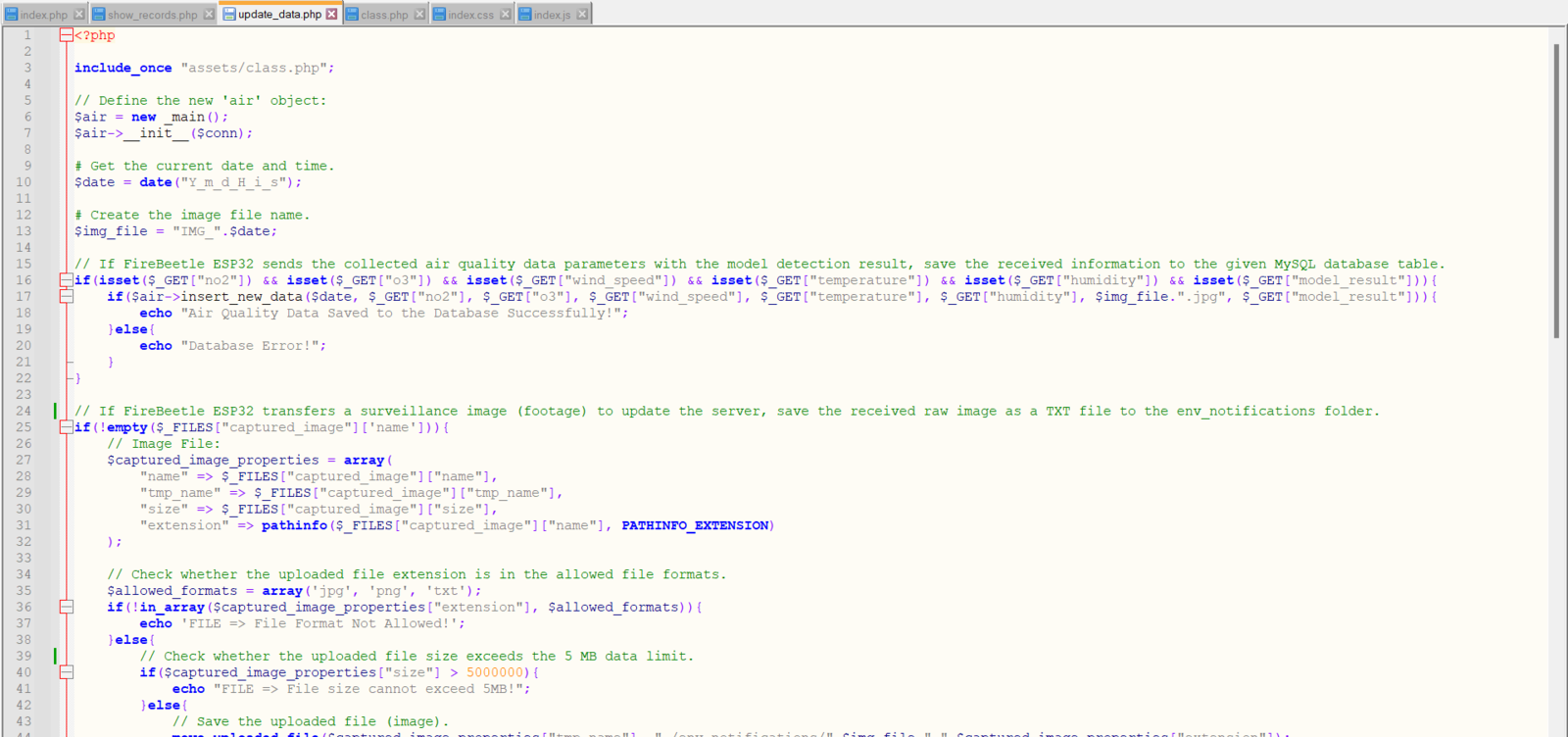The height and width of the screenshot is (737, 1568).
Task: Close the index.php tab
Action: coord(79,15)
